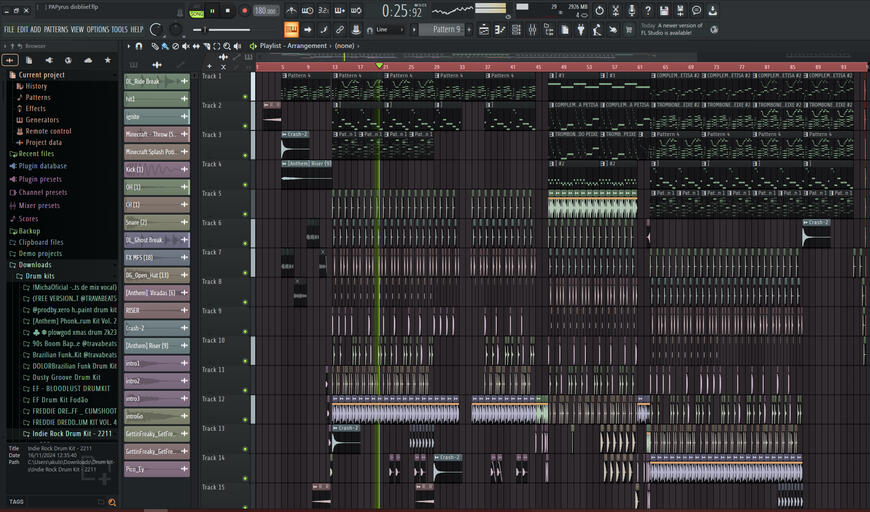Collapse the Downloads folder in browser
This screenshot has height=512, width=870.
[34, 265]
